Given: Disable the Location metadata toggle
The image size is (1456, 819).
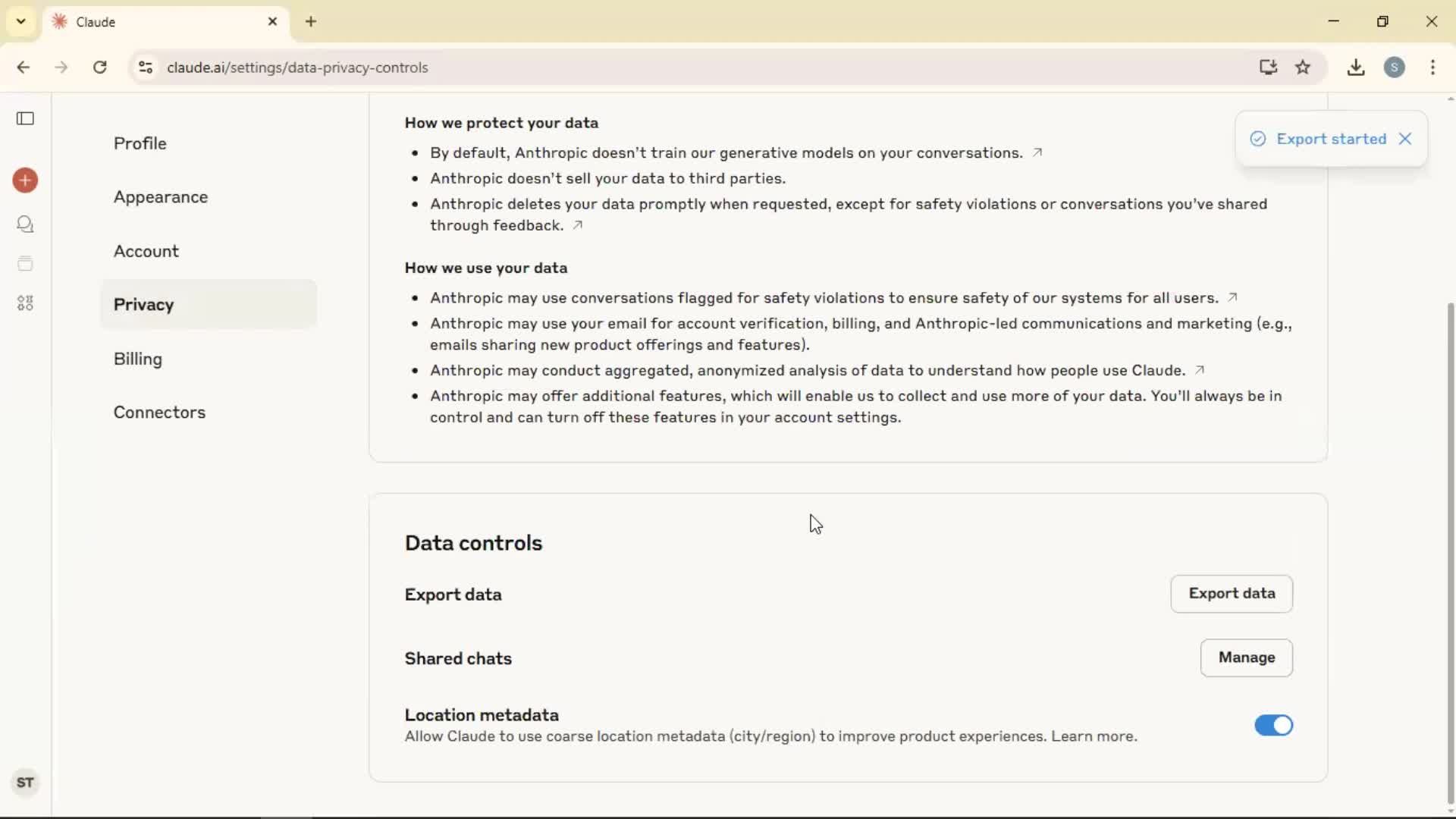Looking at the screenshot, I should (1273, 726).
